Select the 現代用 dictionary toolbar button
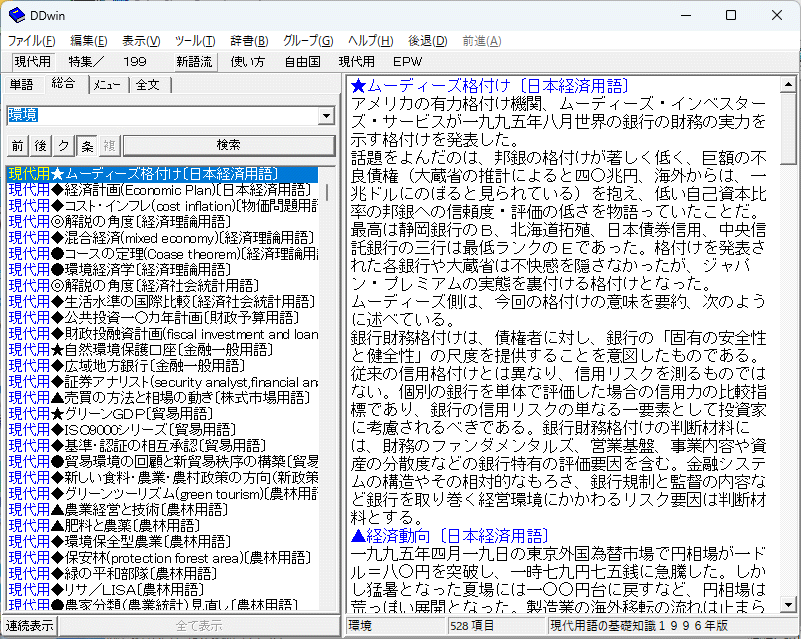 tap(32, 62)
